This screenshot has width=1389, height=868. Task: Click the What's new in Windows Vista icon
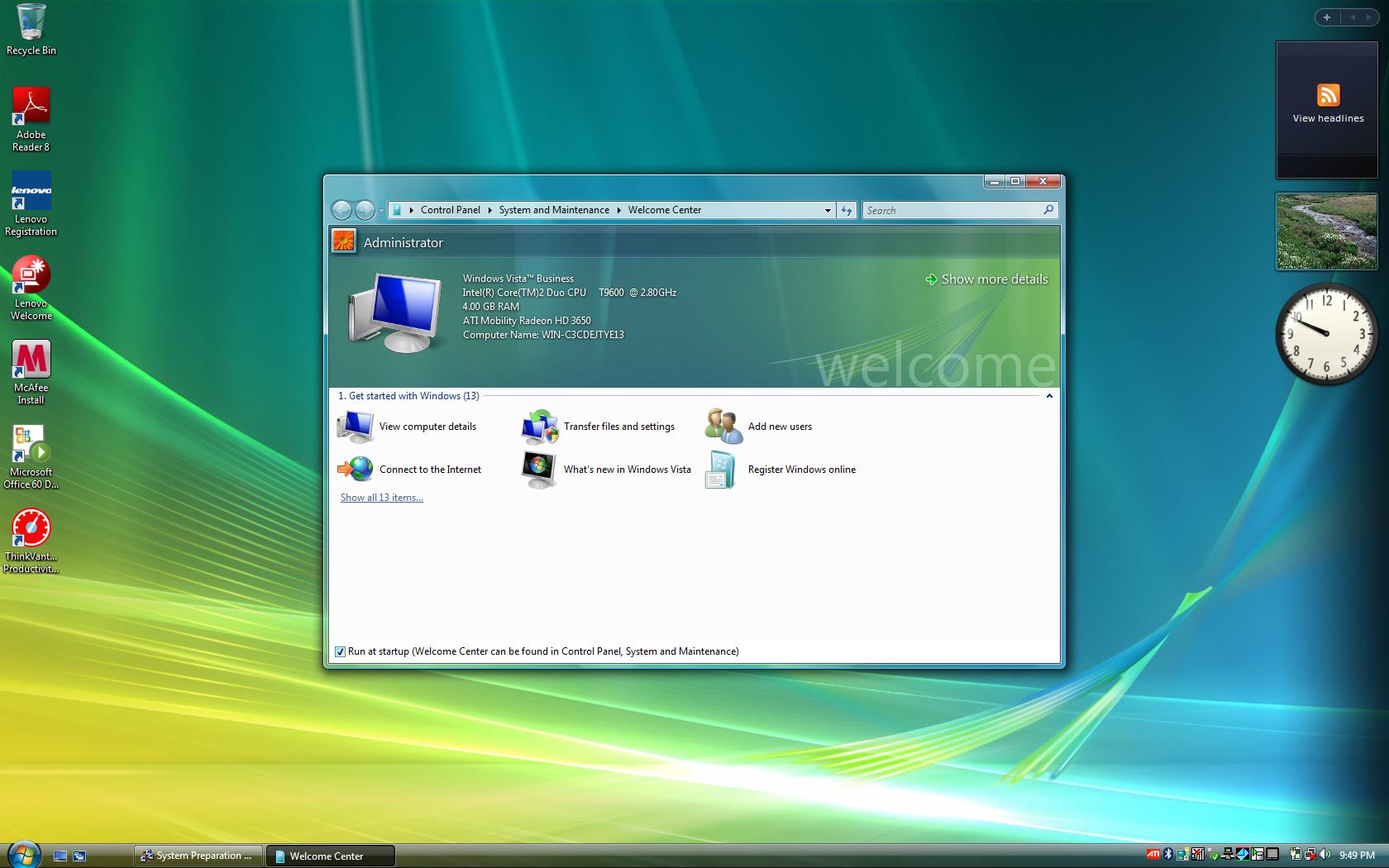540,470
